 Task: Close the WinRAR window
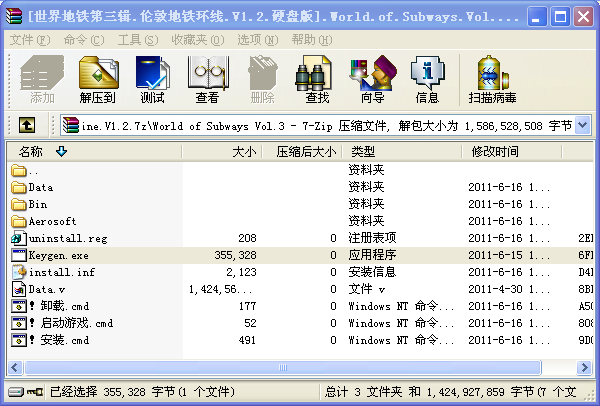[x=584, y=16]
